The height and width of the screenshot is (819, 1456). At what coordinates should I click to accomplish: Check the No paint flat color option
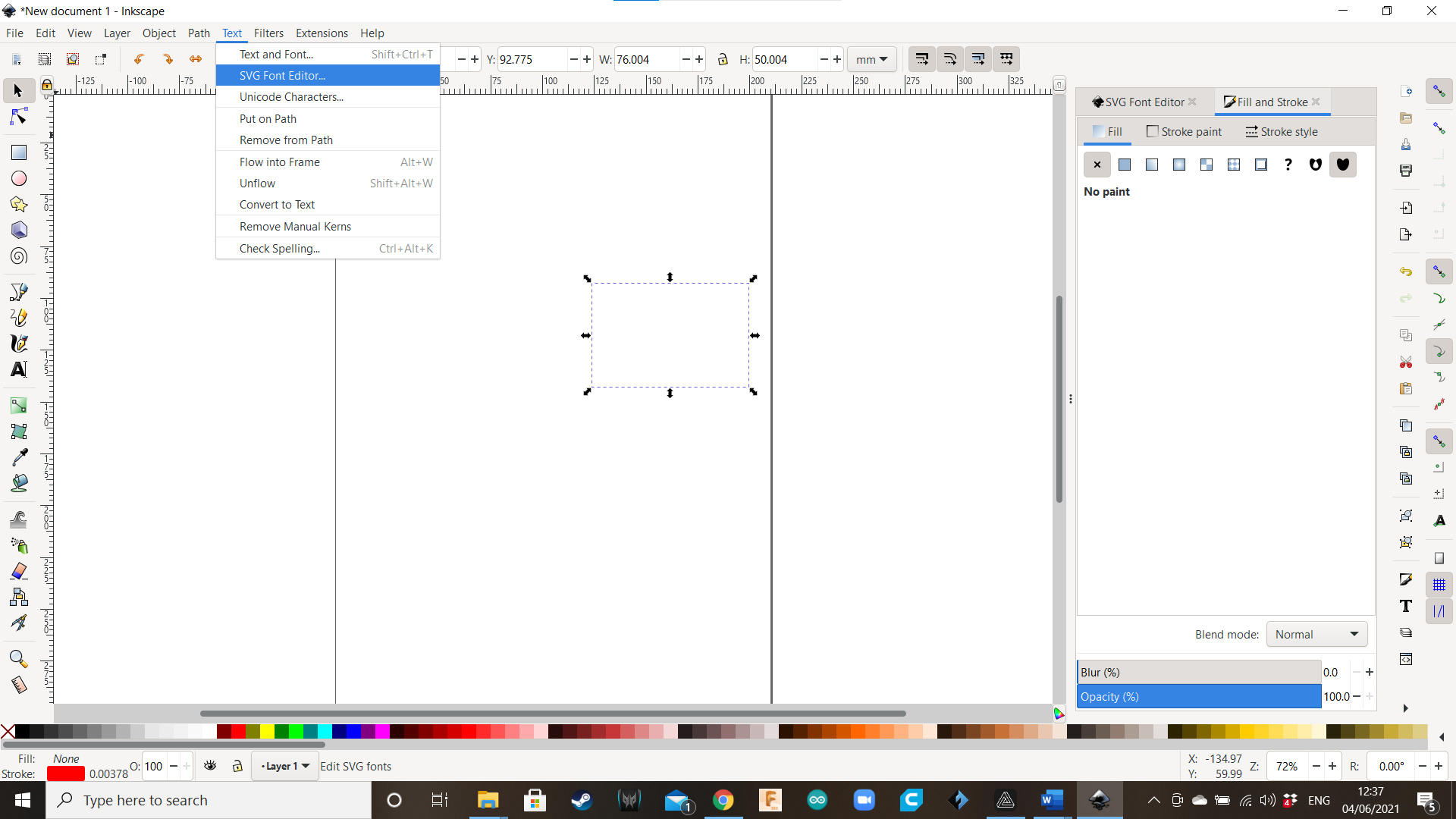pyautogui.click(x=1124, y=164)
